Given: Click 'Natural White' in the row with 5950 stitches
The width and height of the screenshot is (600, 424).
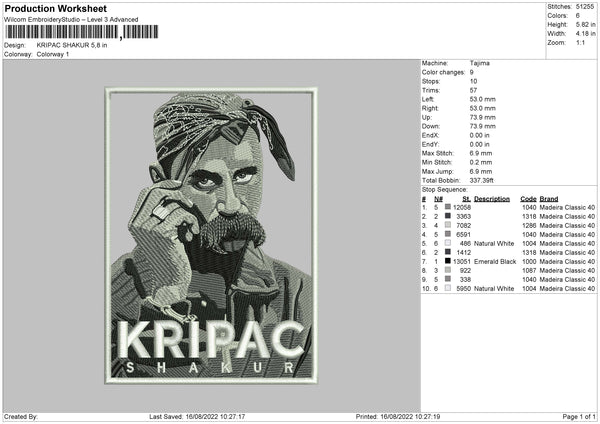Looking at the screenshot, I should click(494, 289).
